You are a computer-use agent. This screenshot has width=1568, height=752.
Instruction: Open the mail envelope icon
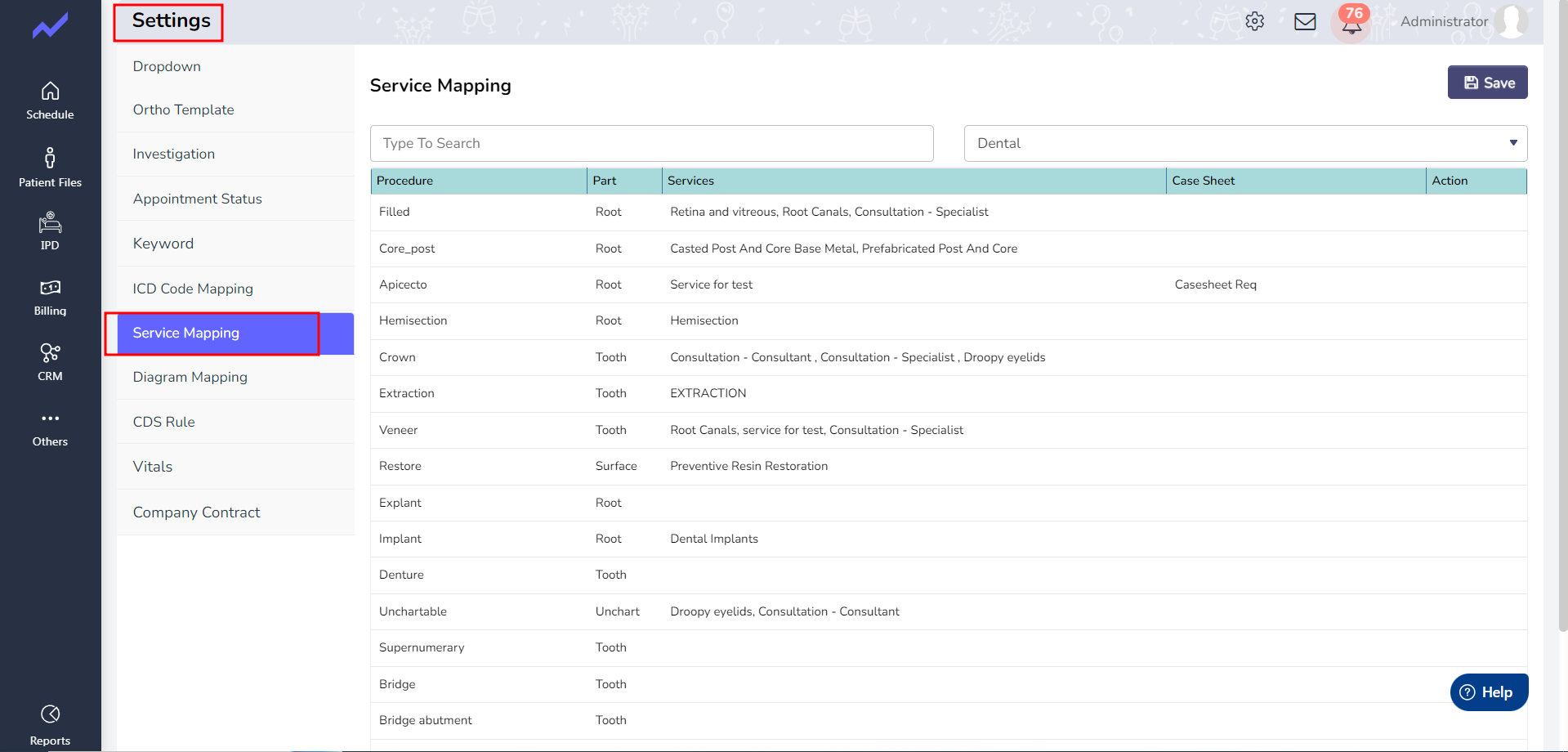click(1305, 21)
